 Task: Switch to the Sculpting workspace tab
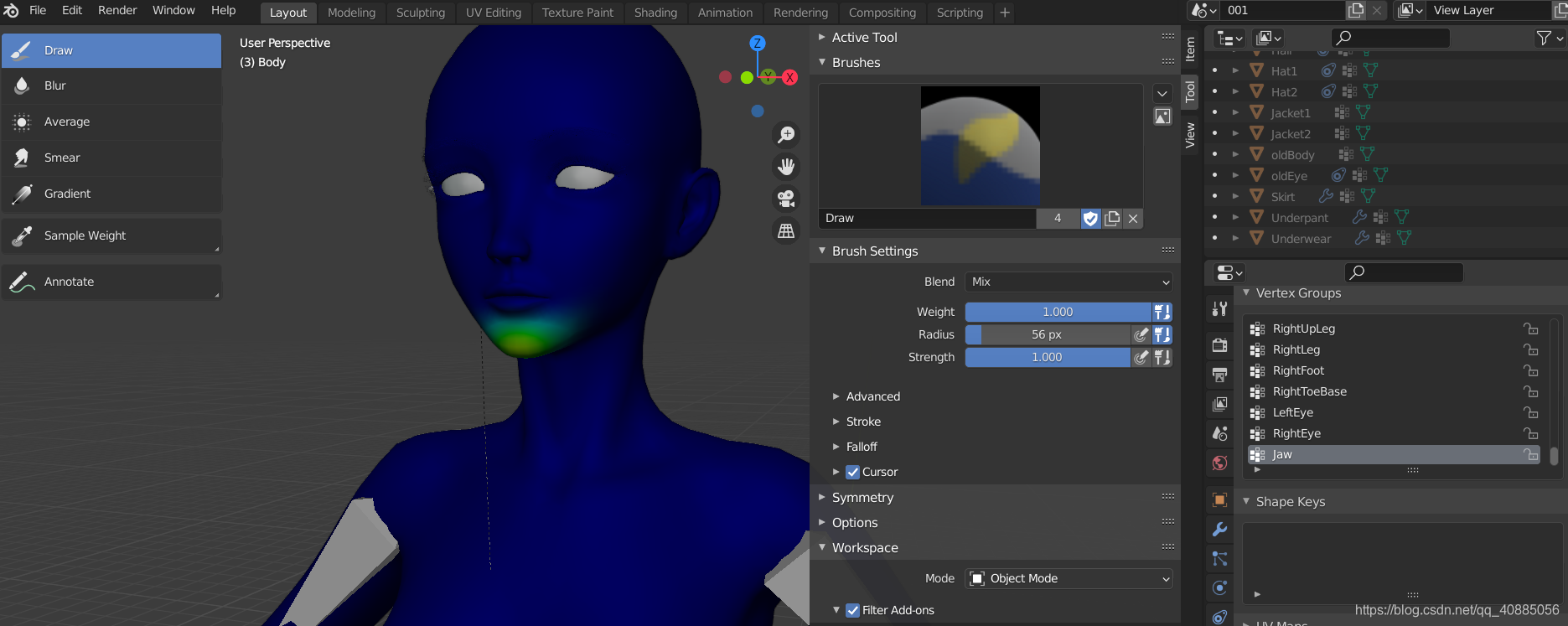pos(421,13)
